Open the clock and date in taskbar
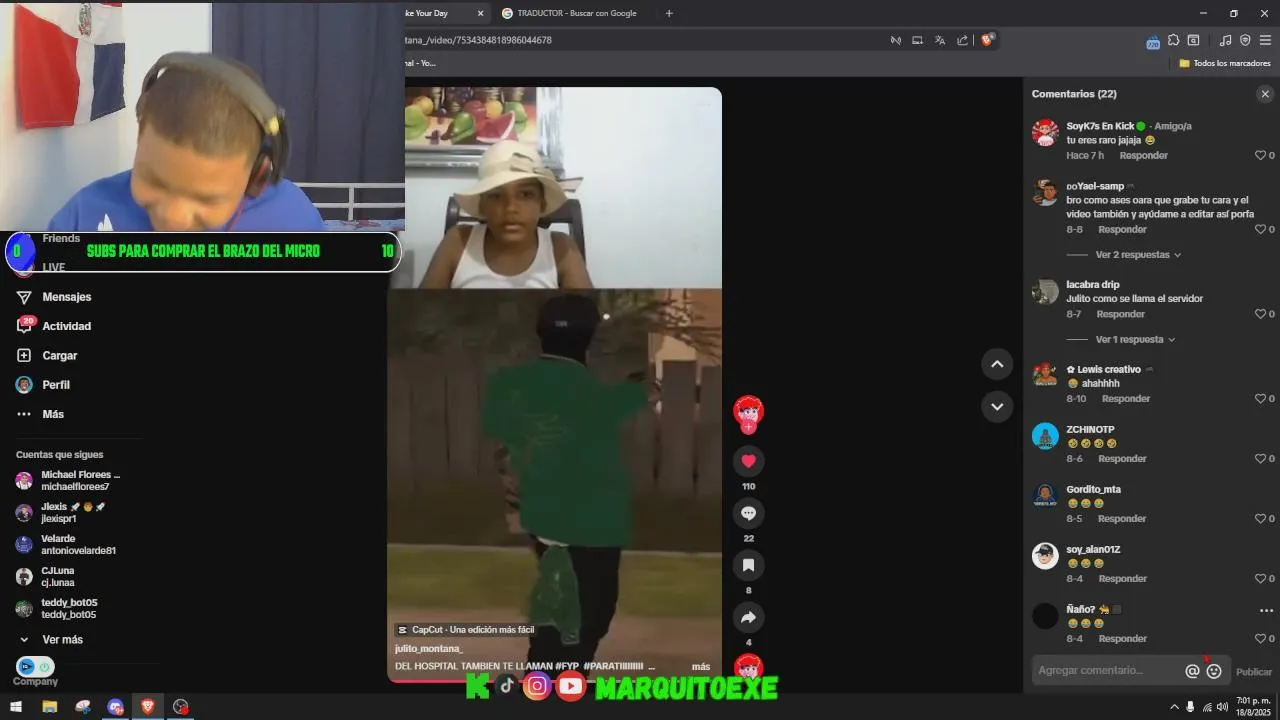Screen dimensions: 1280x720 [x=1252, y=706]
